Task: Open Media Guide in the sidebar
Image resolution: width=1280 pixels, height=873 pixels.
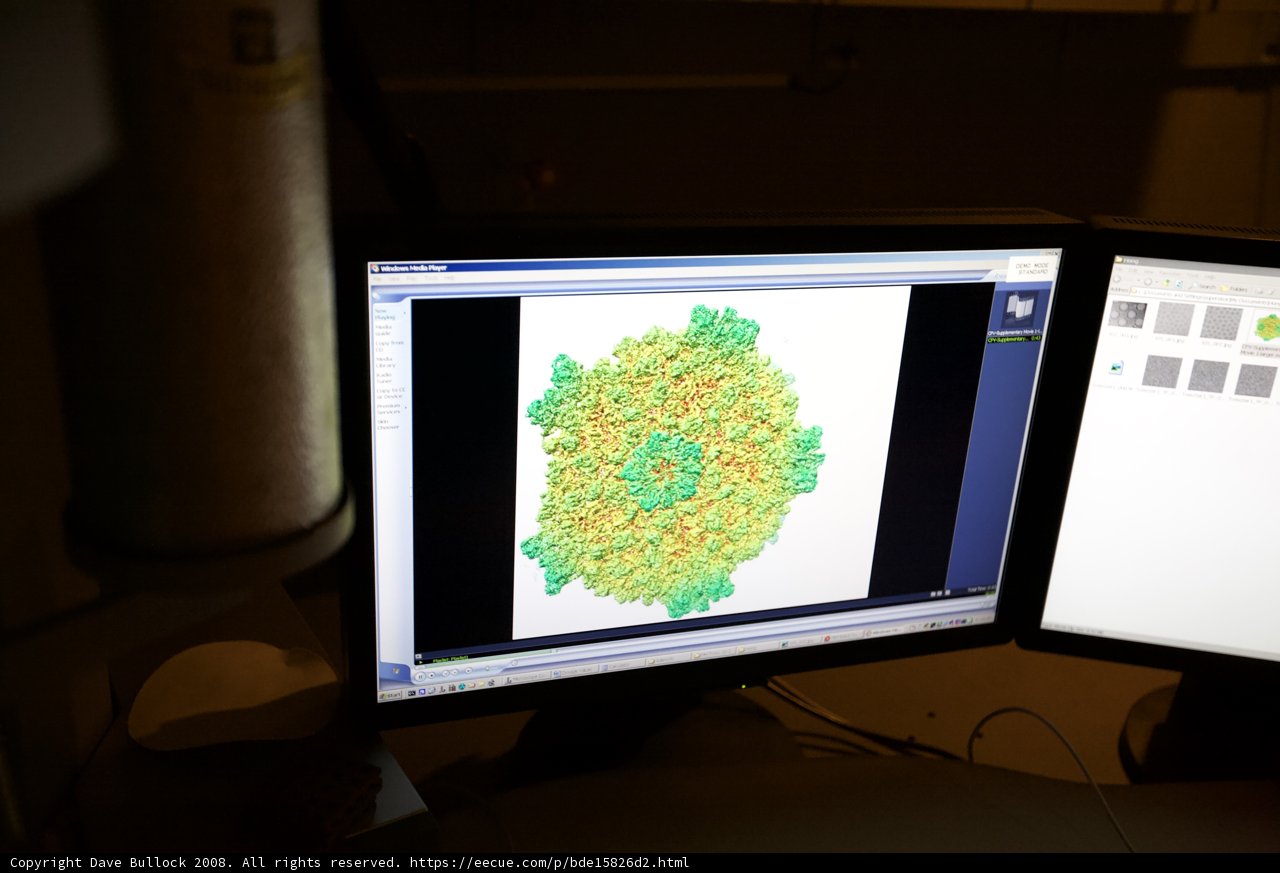Action: tap(383, 330)
